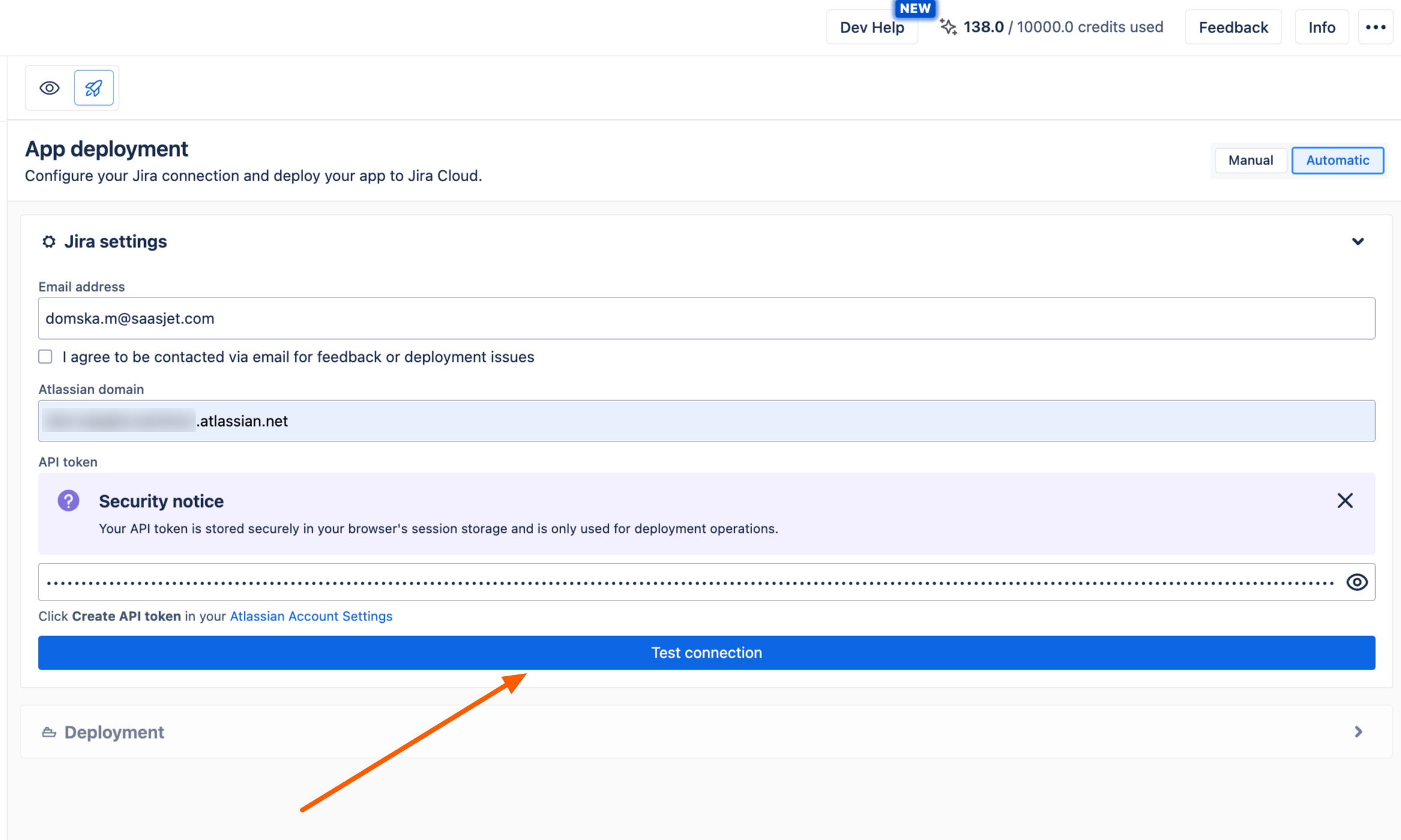Click the credits used counter text
1401x840 pixels.
[1063, 27]
